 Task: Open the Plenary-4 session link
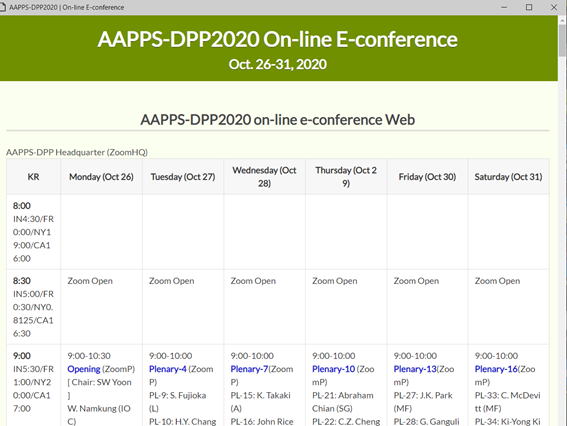point(167,369)
